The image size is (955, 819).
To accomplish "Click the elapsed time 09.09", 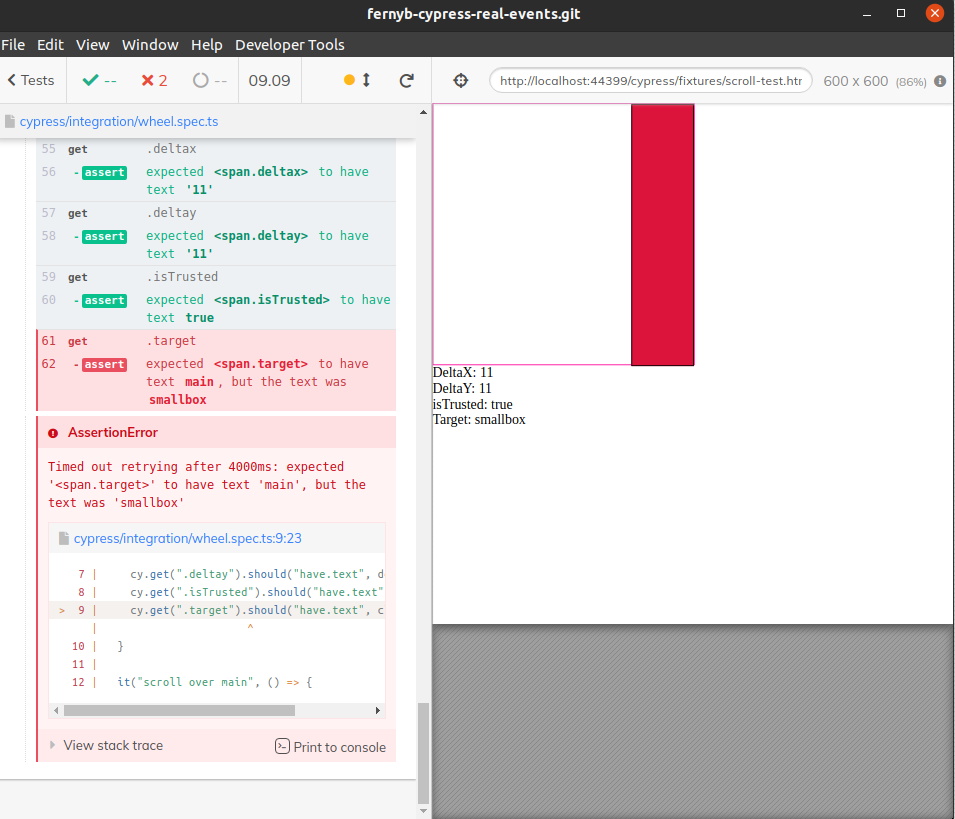I will pyautogui.click(x=269, y=80).
